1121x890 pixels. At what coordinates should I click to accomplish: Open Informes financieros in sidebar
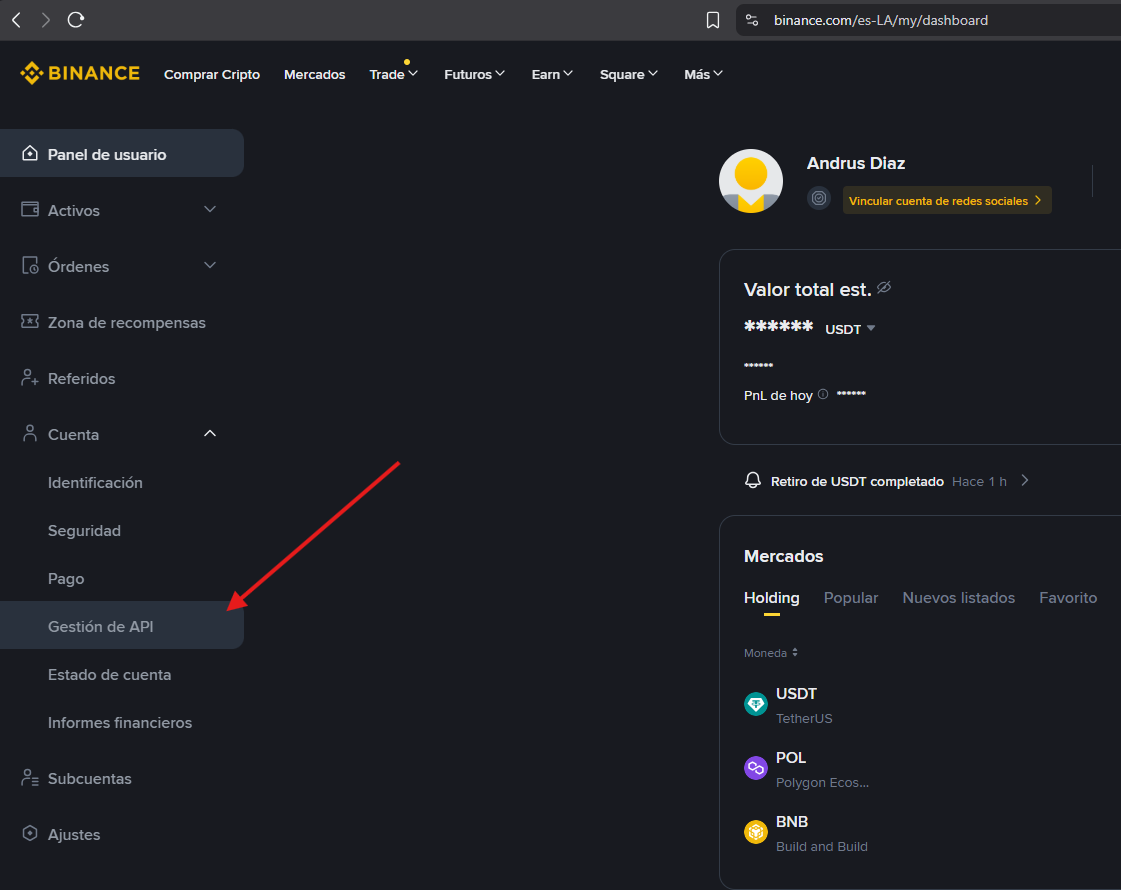pos(120,723)
